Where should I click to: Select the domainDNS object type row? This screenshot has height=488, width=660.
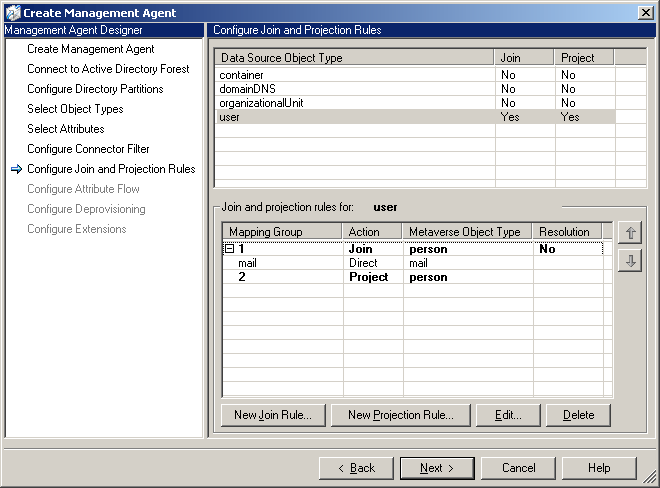[250, 89]
